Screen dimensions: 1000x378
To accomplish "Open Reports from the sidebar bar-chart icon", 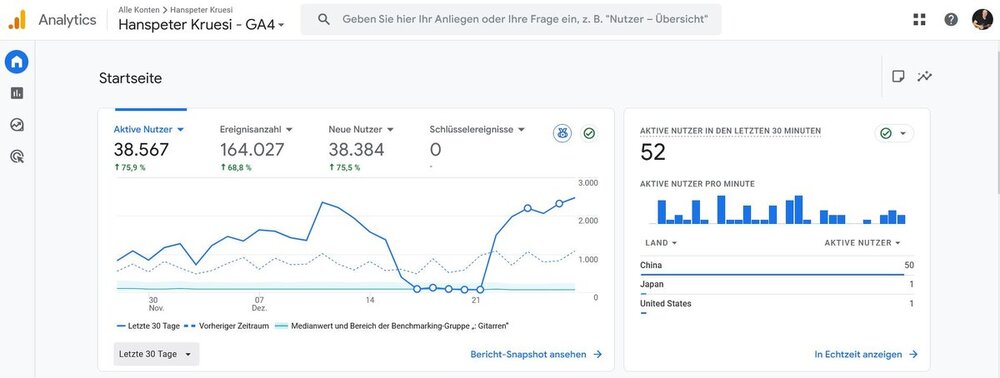I will (17, 93).
